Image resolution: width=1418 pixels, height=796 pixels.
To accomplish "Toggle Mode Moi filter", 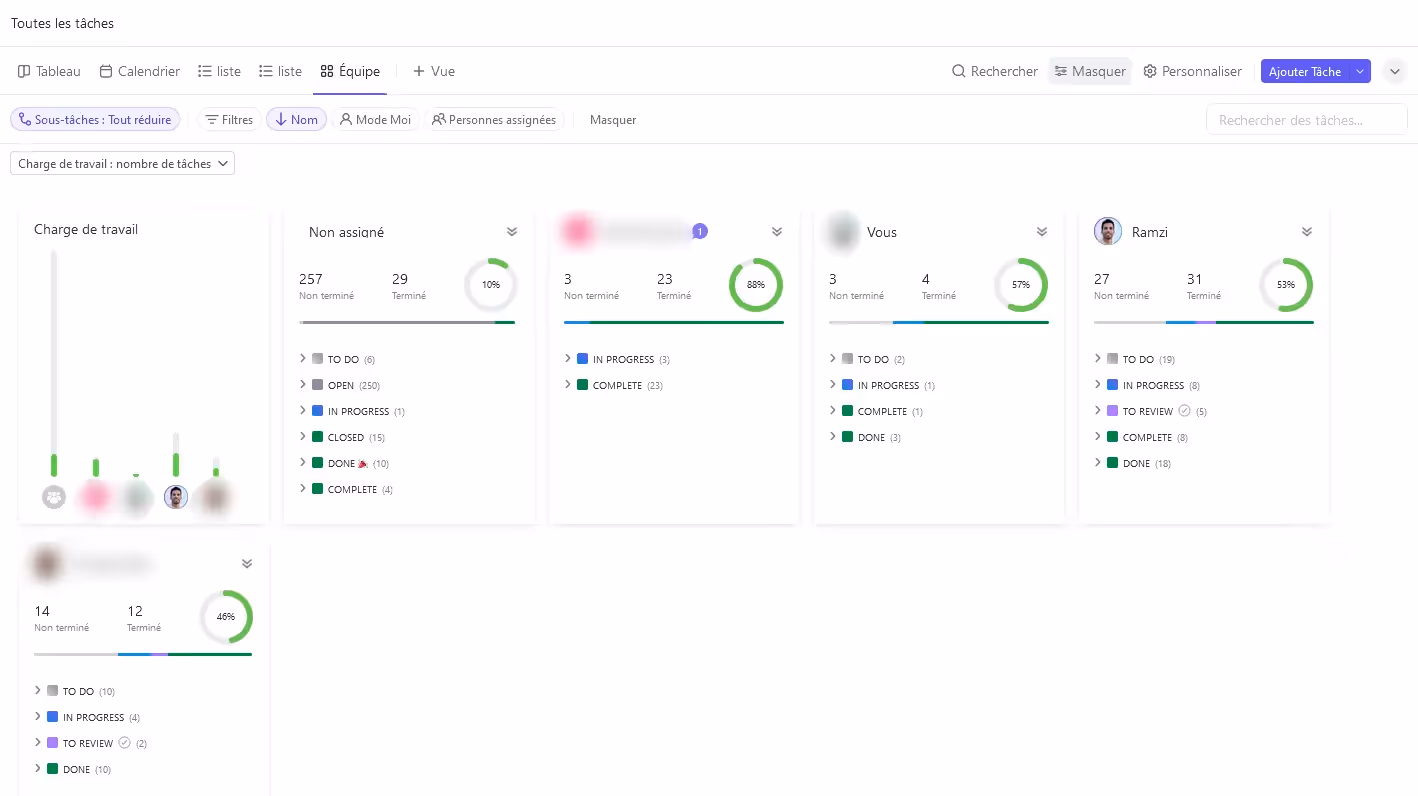I will coord(376,120).
